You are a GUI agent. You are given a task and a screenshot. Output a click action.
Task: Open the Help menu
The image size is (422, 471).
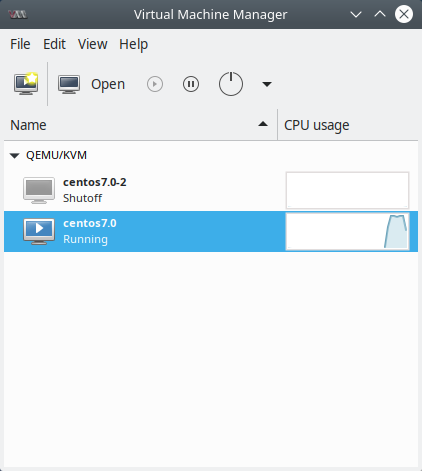[x=133, y=44]
